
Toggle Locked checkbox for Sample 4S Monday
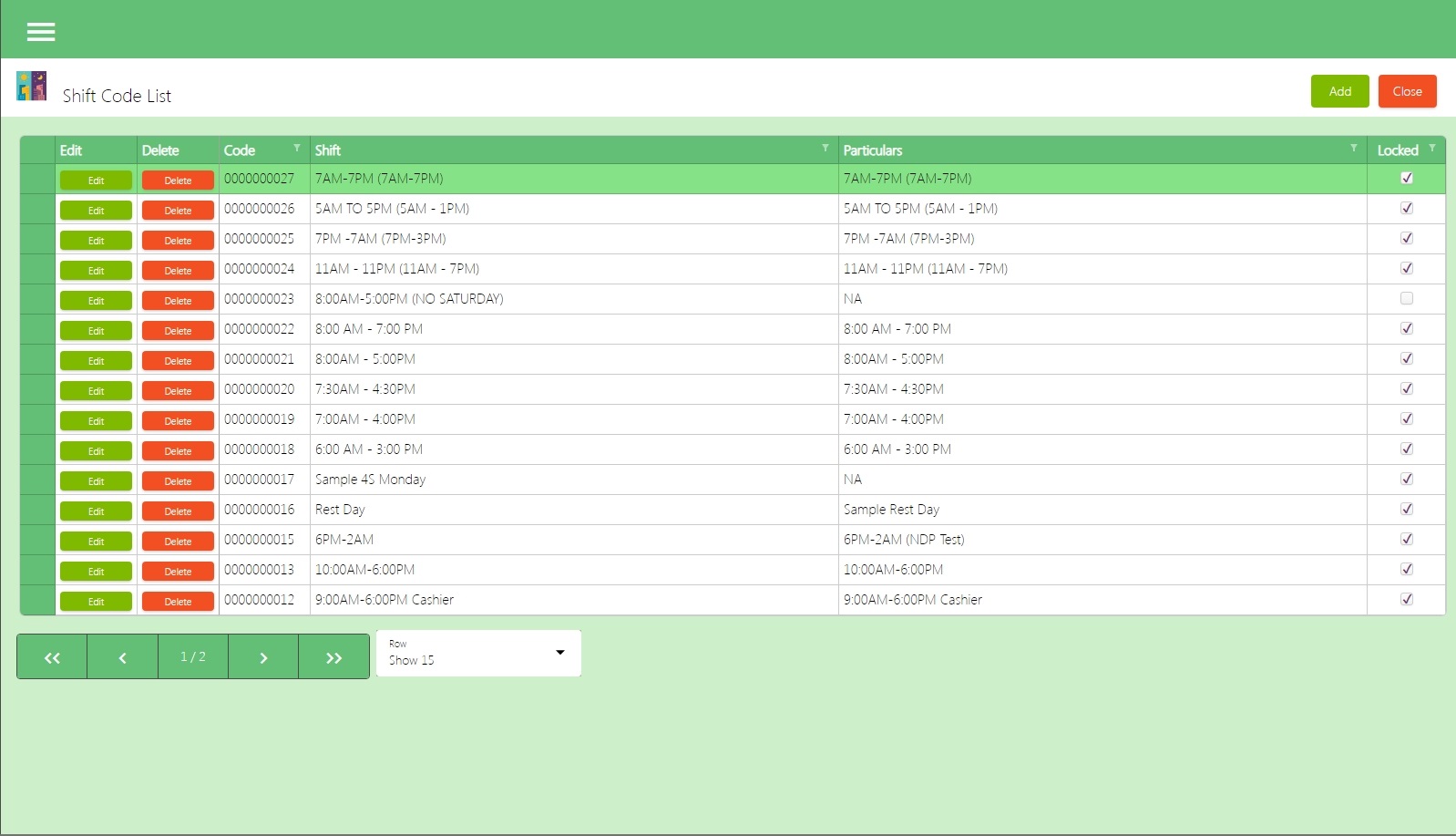click(1407, 479)
